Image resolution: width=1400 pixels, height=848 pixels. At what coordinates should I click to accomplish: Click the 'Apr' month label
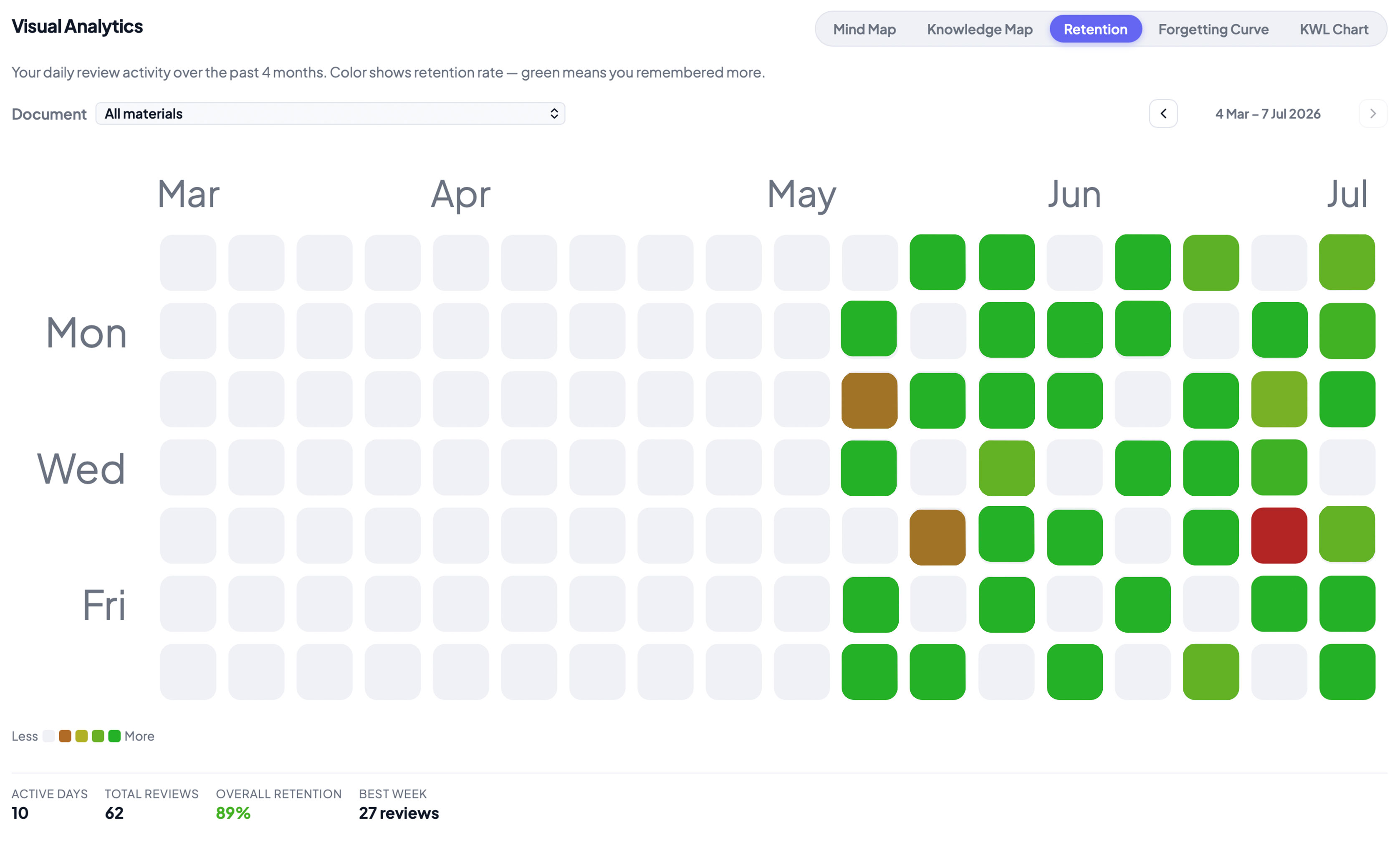click(x=460, y=195)
